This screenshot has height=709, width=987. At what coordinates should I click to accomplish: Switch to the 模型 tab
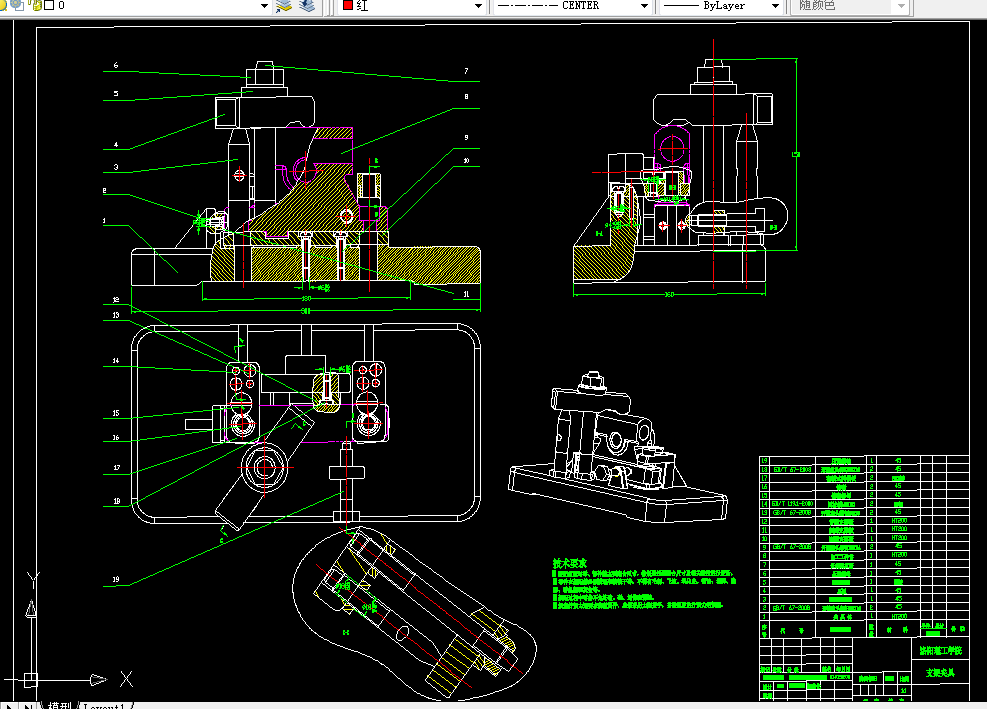coord(59,705)
